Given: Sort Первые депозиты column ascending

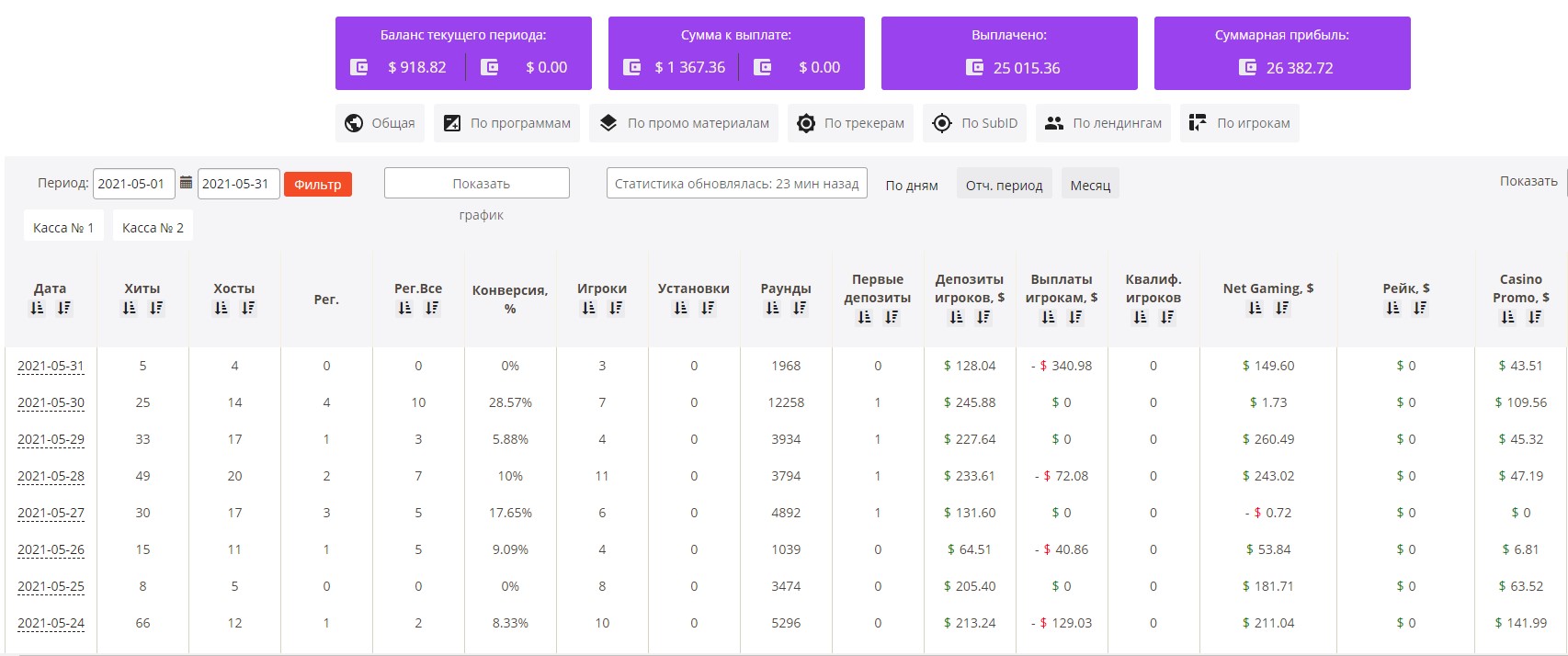Looking at the screenshot, I should coord(864,317).
